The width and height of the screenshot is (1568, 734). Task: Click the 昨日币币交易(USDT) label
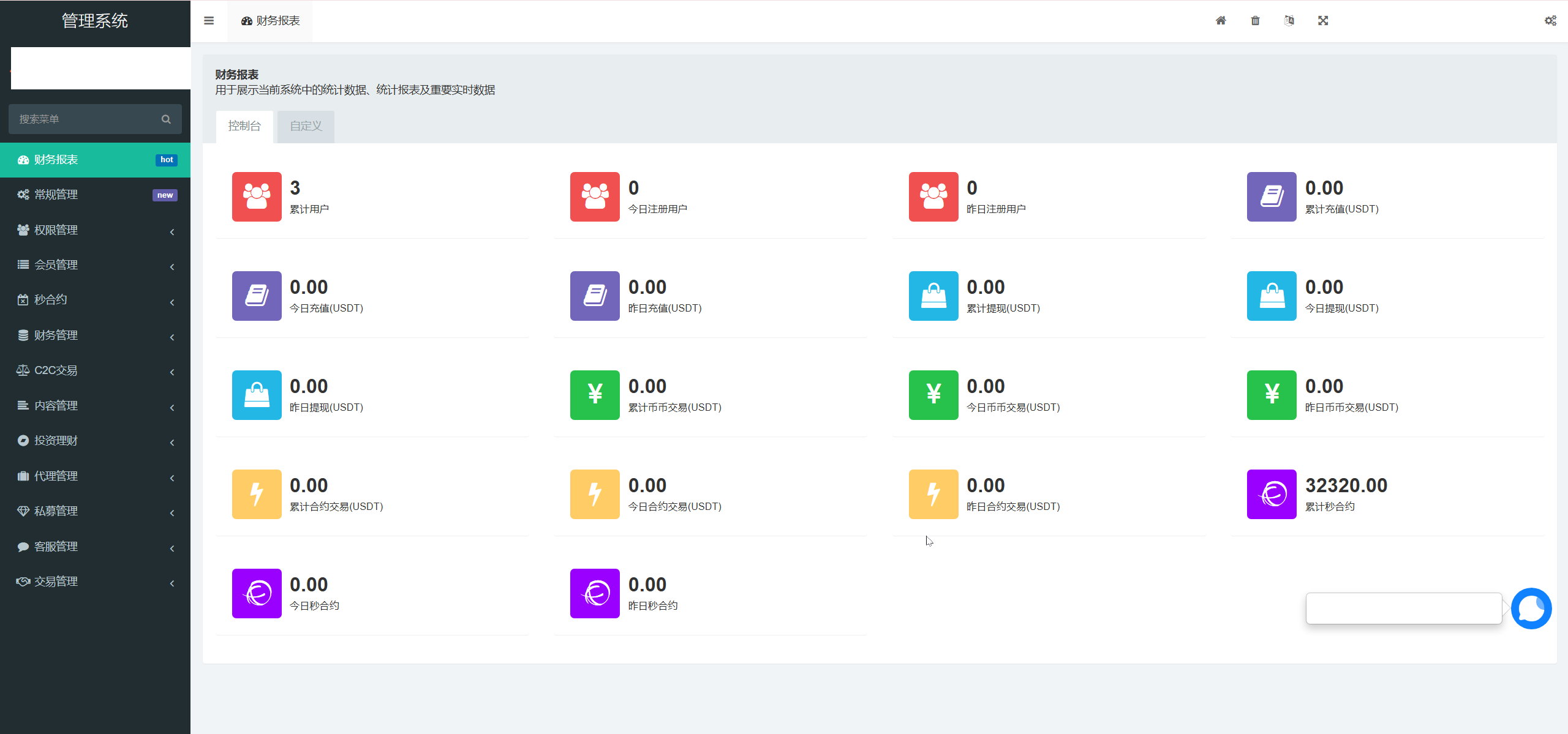click(1352, 408)
